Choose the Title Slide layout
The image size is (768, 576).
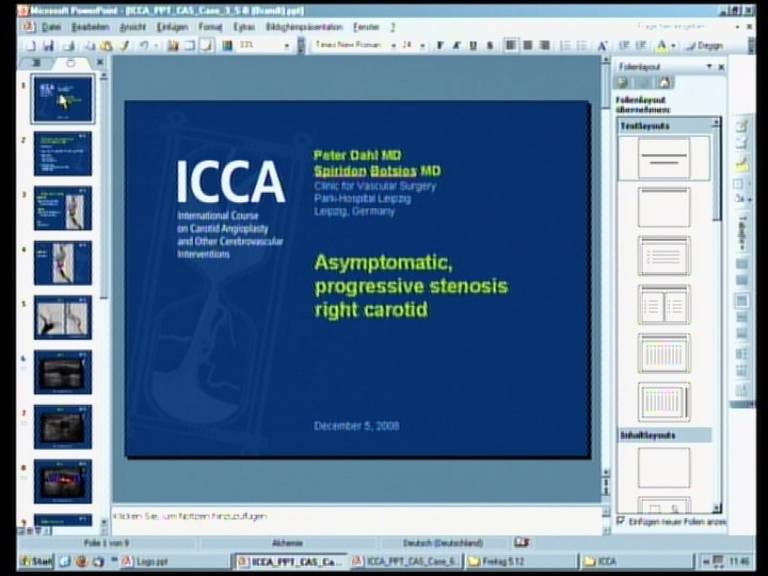[x=664, y=158]
